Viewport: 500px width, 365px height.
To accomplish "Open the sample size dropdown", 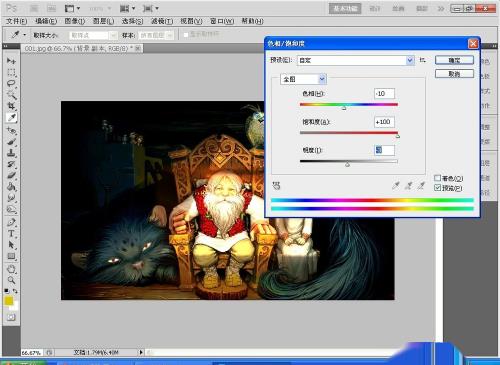I will coord(93,35).
